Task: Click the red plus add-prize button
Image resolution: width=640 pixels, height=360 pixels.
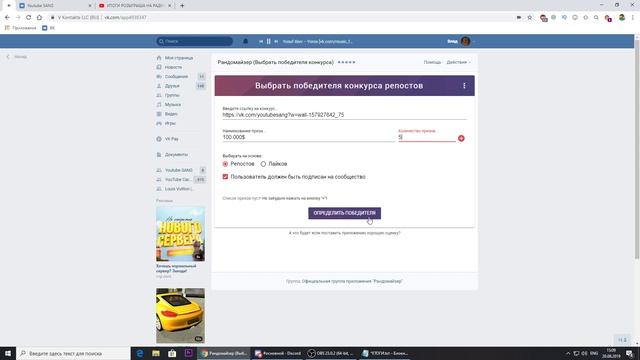Action: click(x=461, y=138)
